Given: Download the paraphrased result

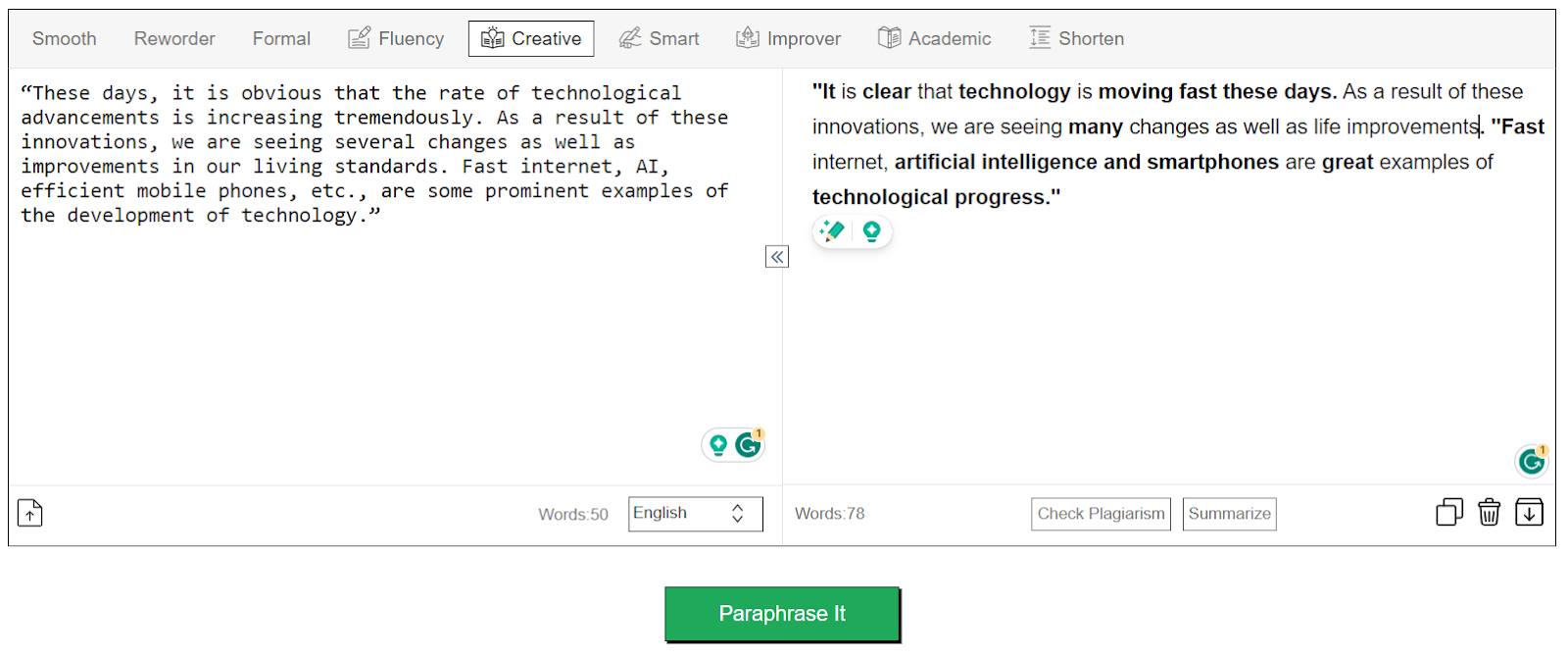Looking at the screenshot, I should click(x=1529, y=513).
